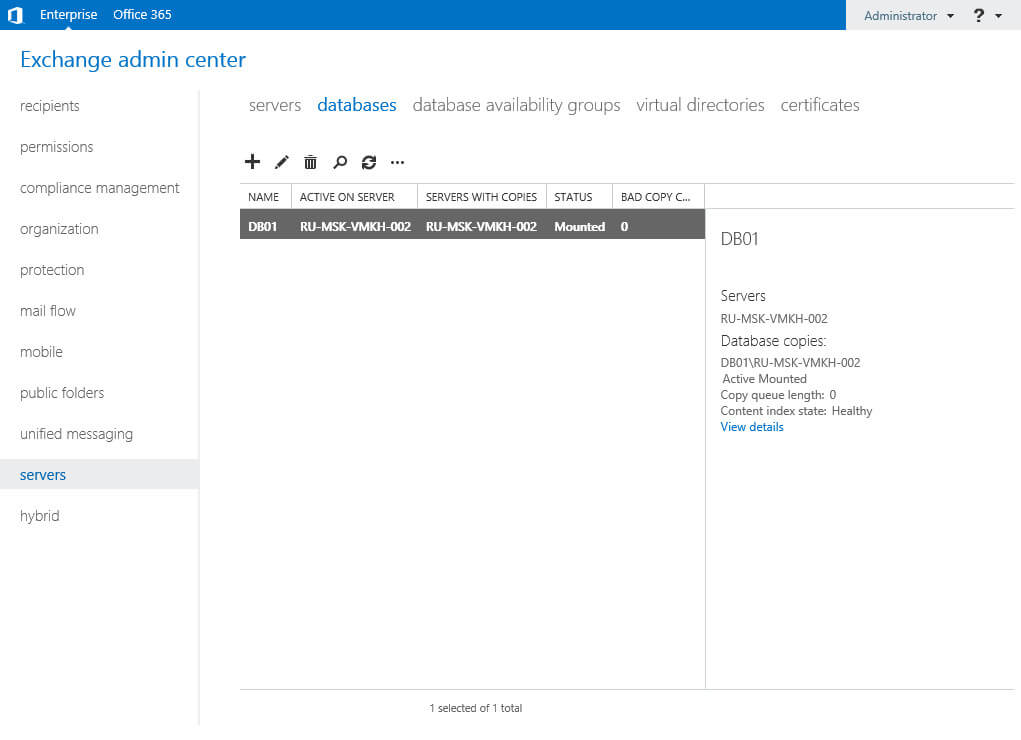
Task: Expand the help menu arrow
Action: 999,16
